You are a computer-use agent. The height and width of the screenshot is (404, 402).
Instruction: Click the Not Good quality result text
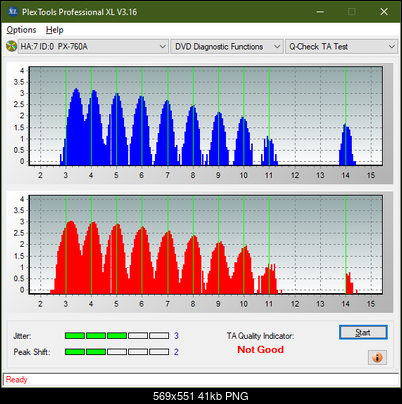260,350
